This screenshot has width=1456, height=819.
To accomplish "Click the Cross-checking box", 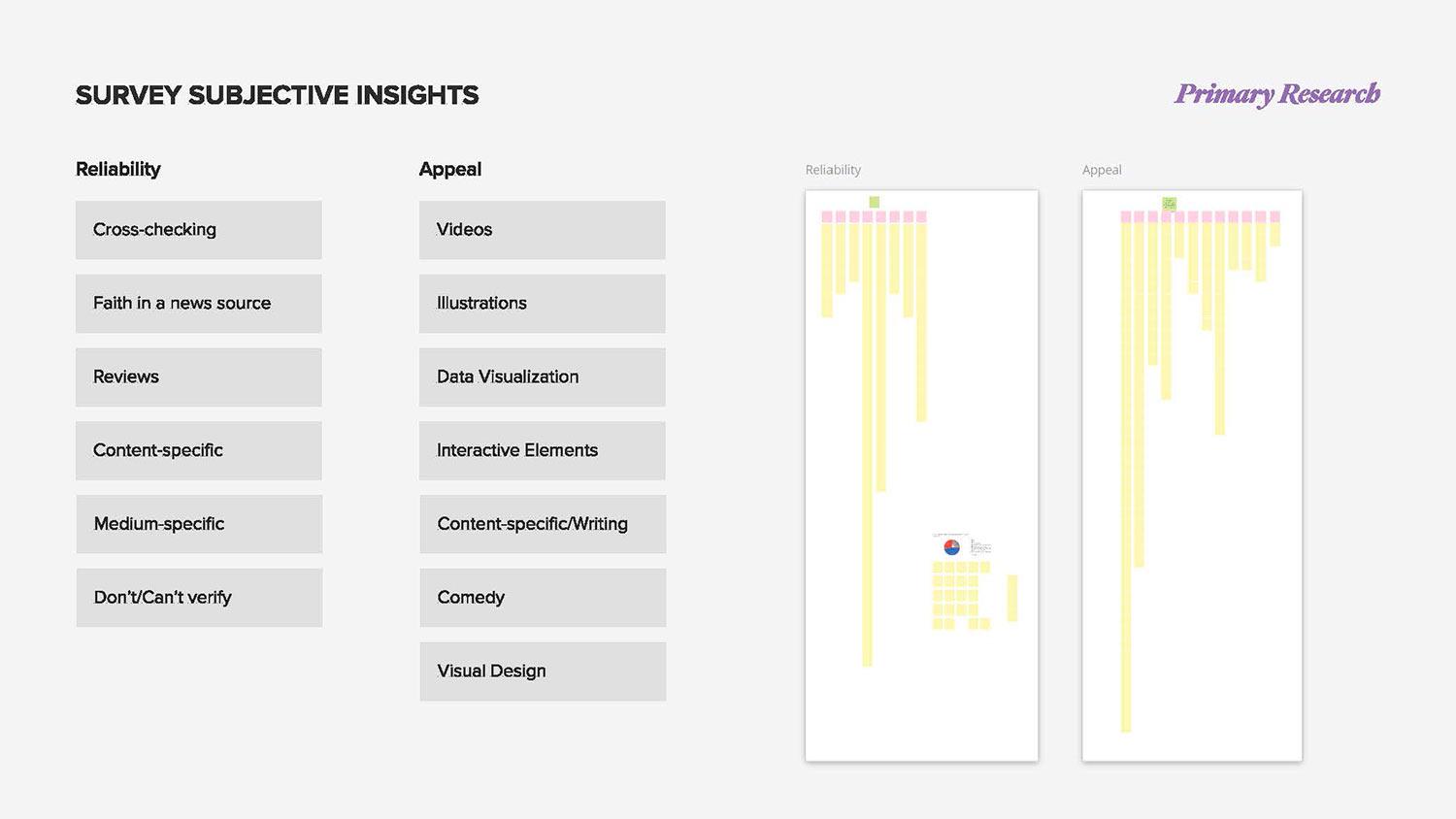I will [198, 230].
